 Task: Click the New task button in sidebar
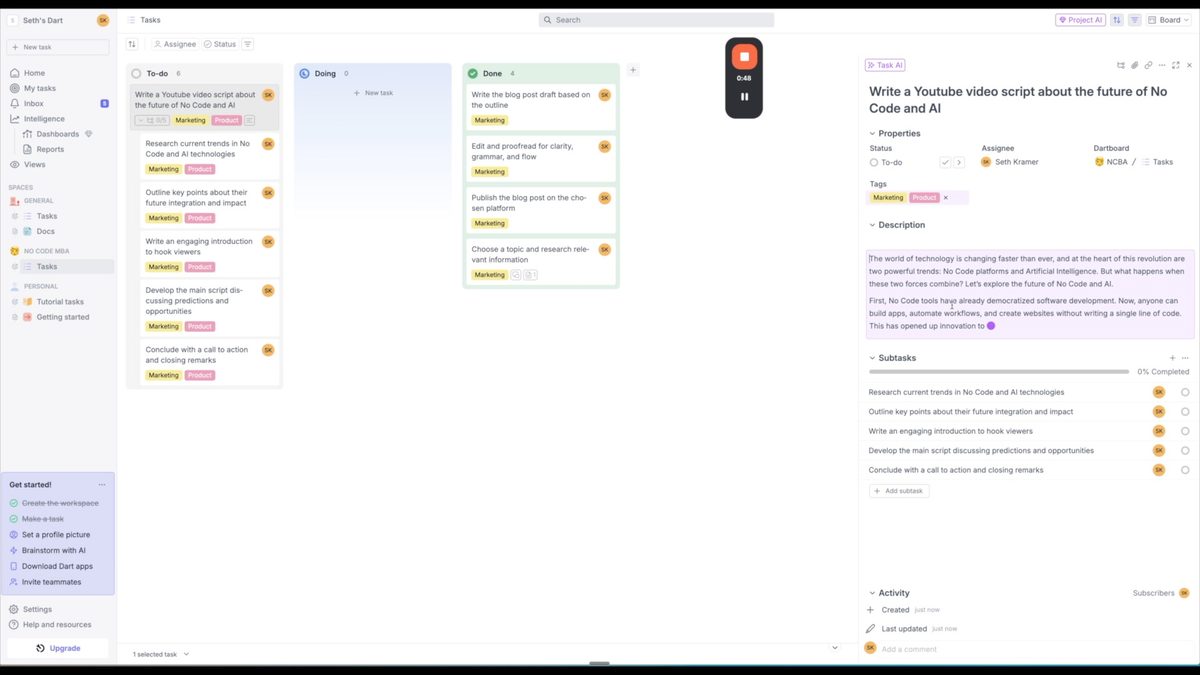point(58,47)
